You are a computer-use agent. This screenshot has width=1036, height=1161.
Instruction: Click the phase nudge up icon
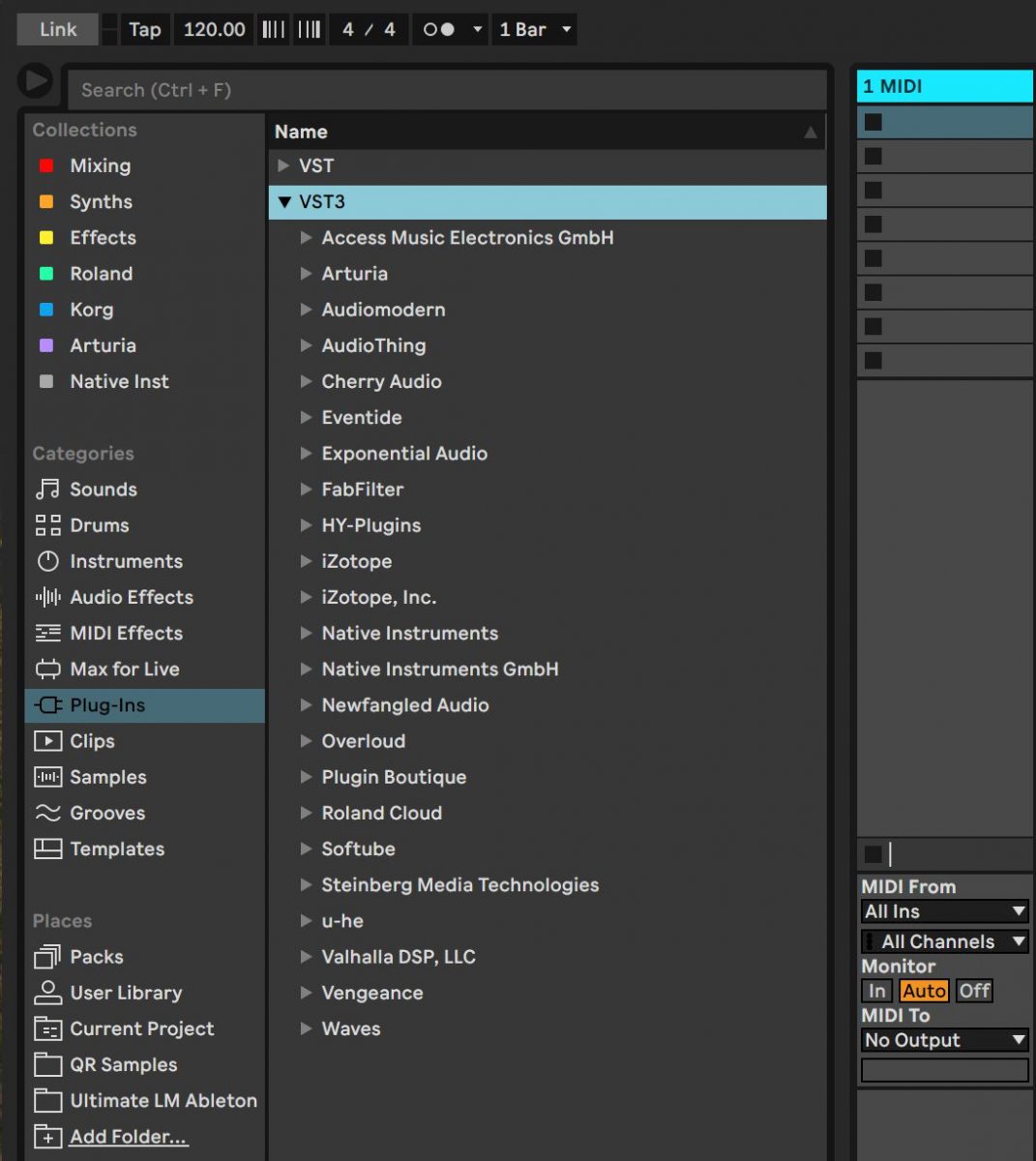[309, 29]
